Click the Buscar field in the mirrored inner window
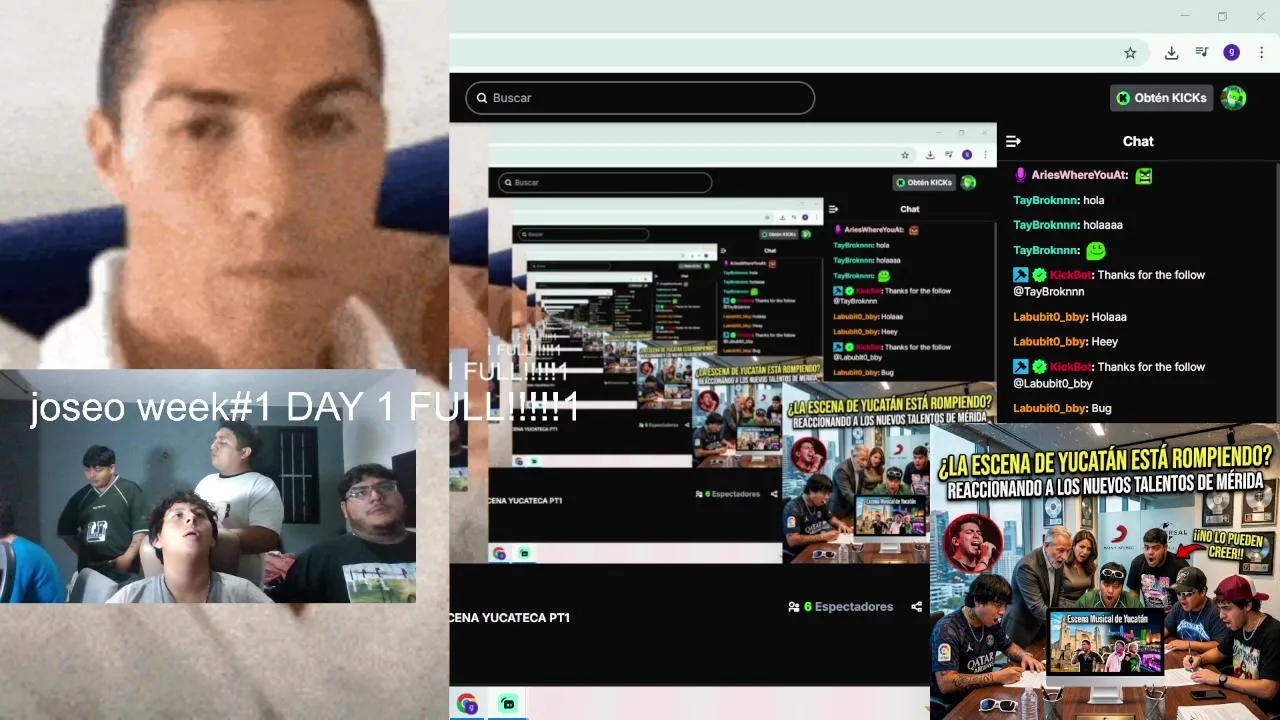 coord(605,183)
